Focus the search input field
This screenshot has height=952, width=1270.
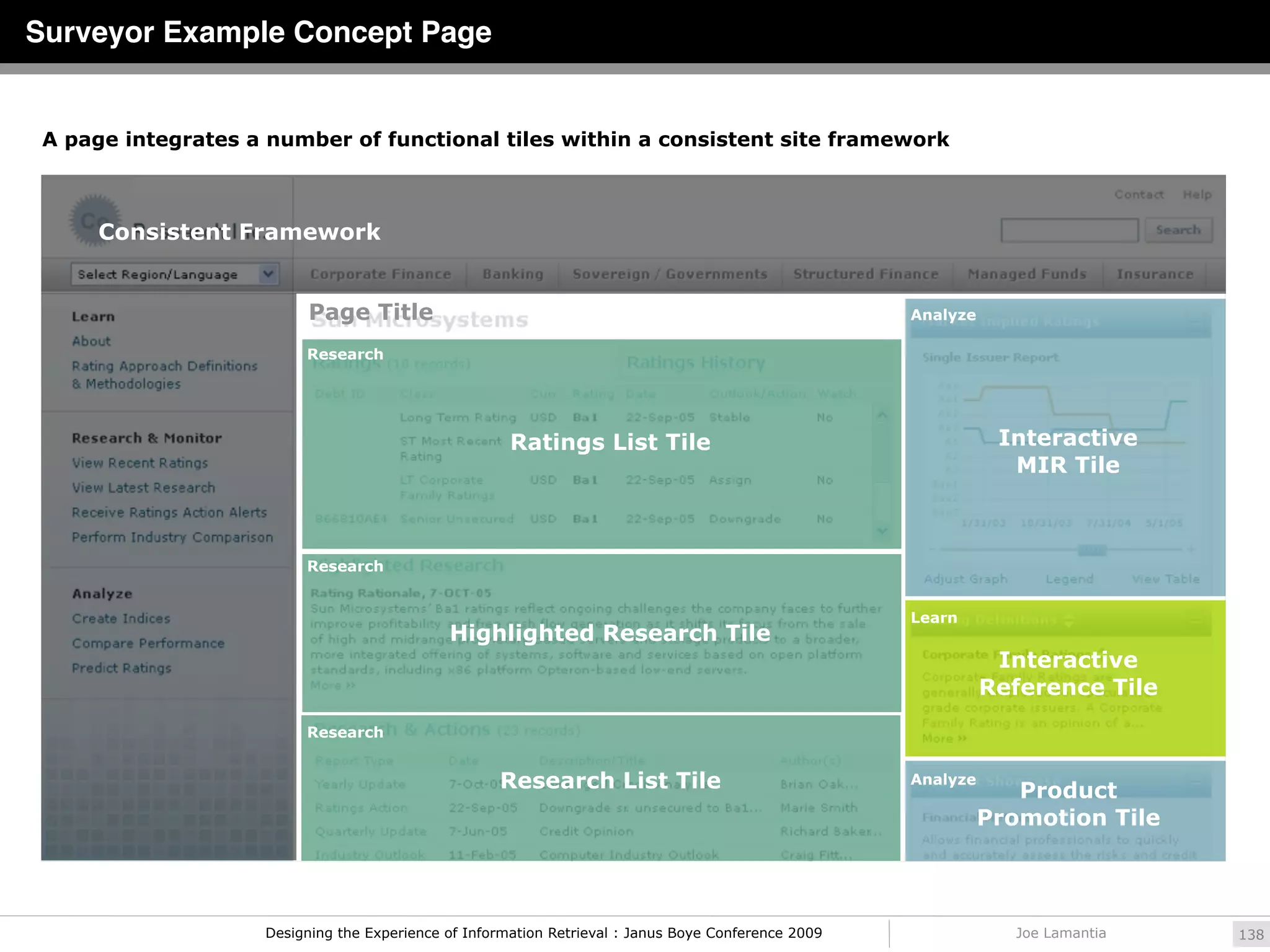[1069, 230]
